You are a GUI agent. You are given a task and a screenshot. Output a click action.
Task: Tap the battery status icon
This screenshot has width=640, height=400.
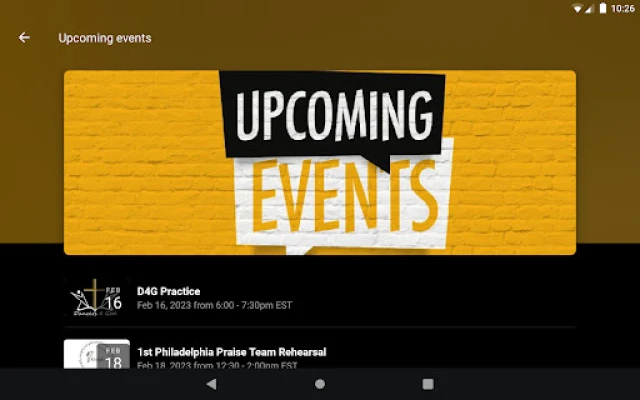[603, 8]
